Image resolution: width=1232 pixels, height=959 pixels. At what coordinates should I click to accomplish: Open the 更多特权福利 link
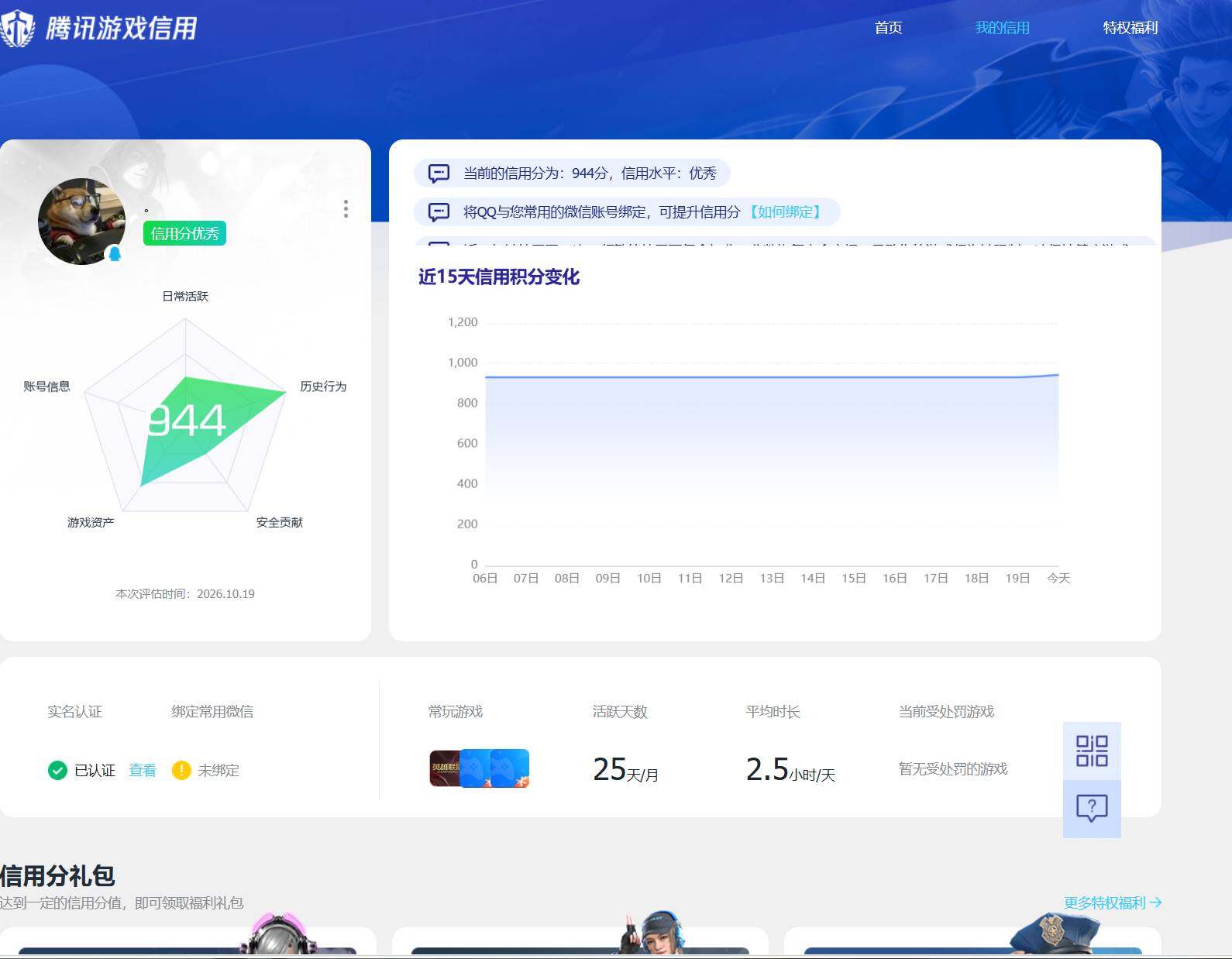(1113, 902)
